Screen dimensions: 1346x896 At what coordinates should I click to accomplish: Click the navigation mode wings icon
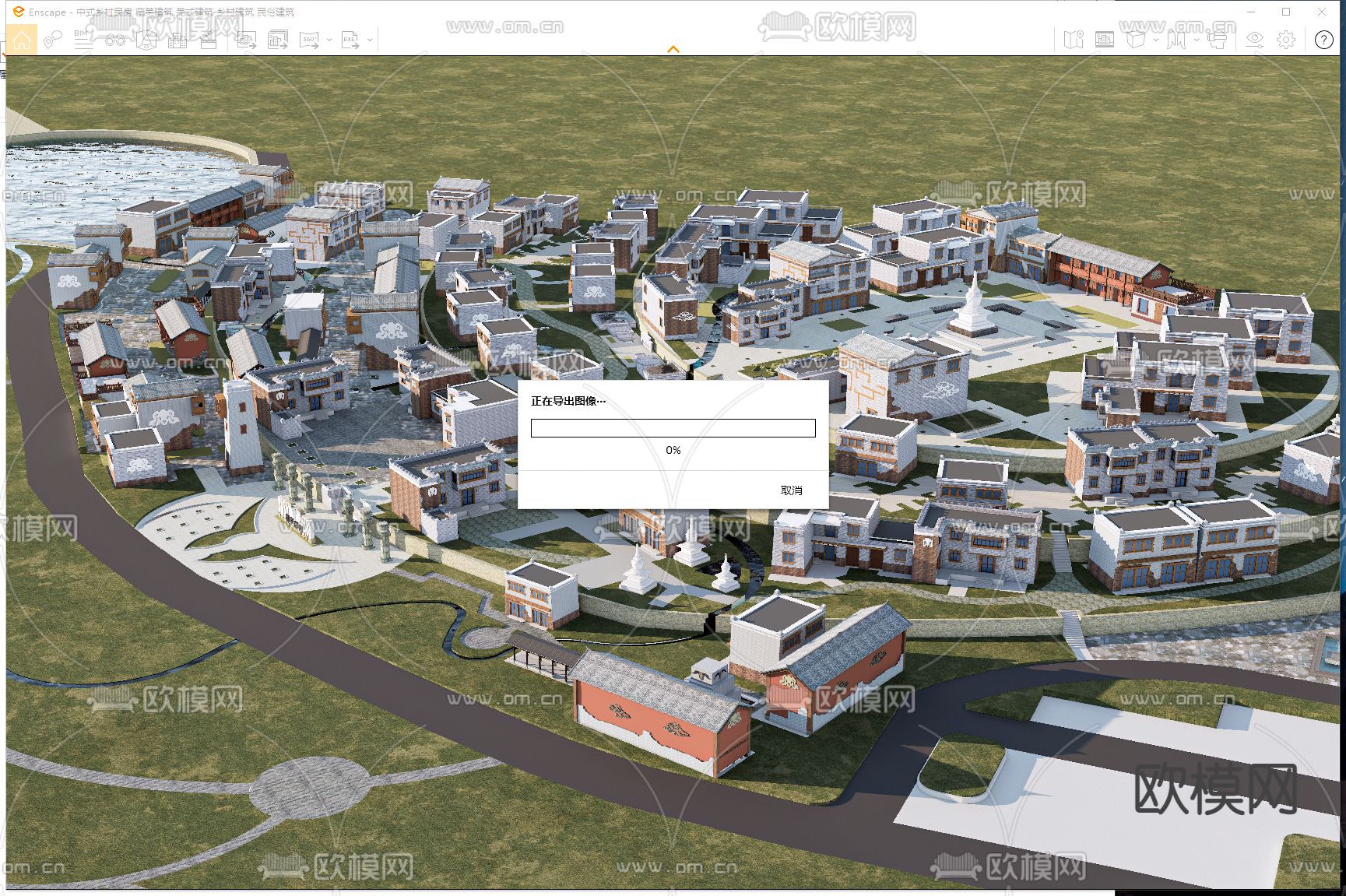tap(1176, 40)
